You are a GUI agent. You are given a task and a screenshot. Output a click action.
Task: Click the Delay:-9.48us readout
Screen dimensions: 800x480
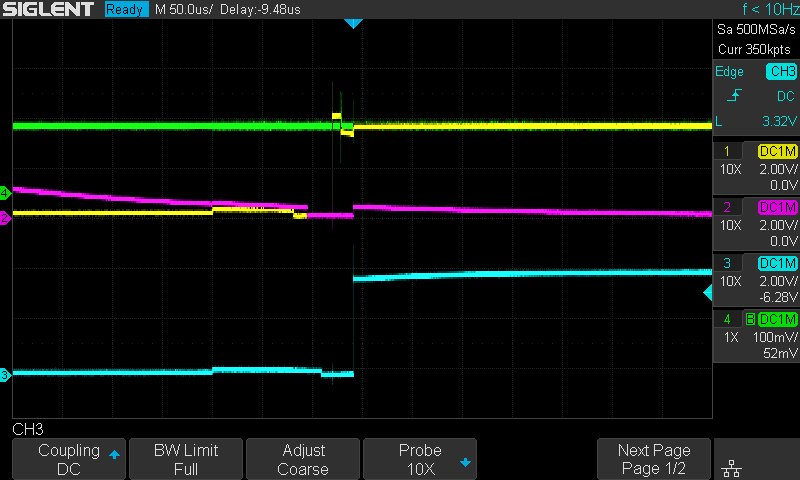tap(260, 9)
